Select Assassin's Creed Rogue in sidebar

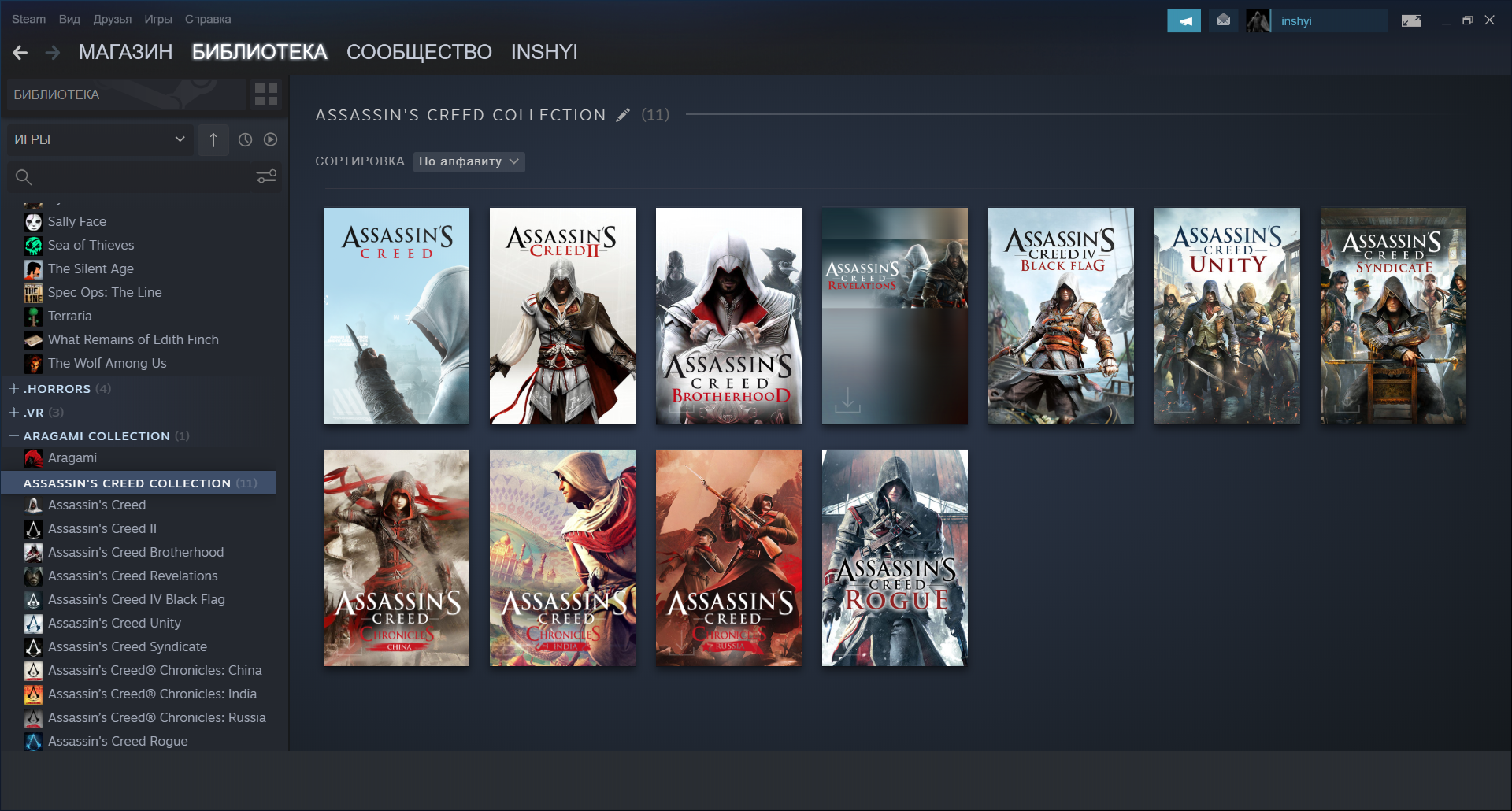[118, 741]
